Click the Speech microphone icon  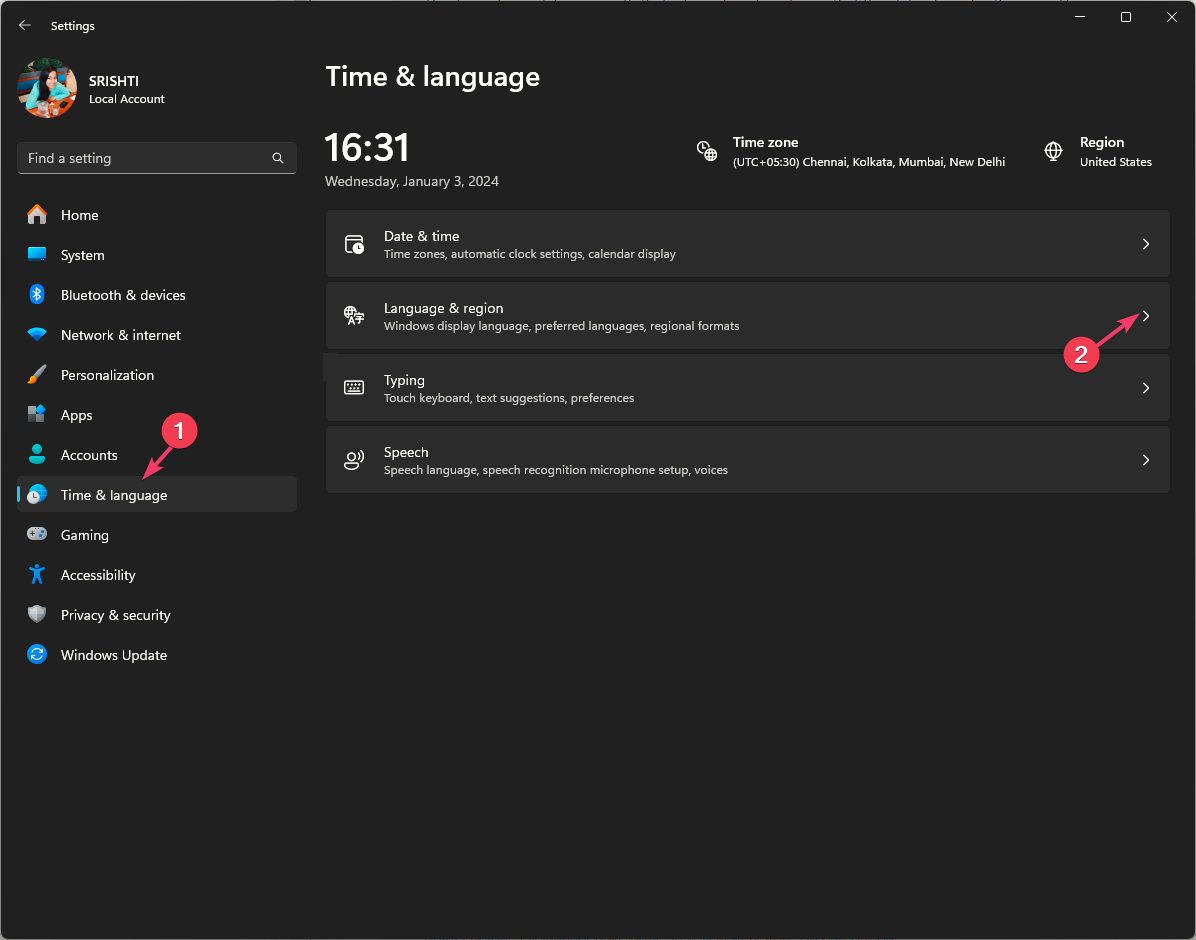pos(354,460)
